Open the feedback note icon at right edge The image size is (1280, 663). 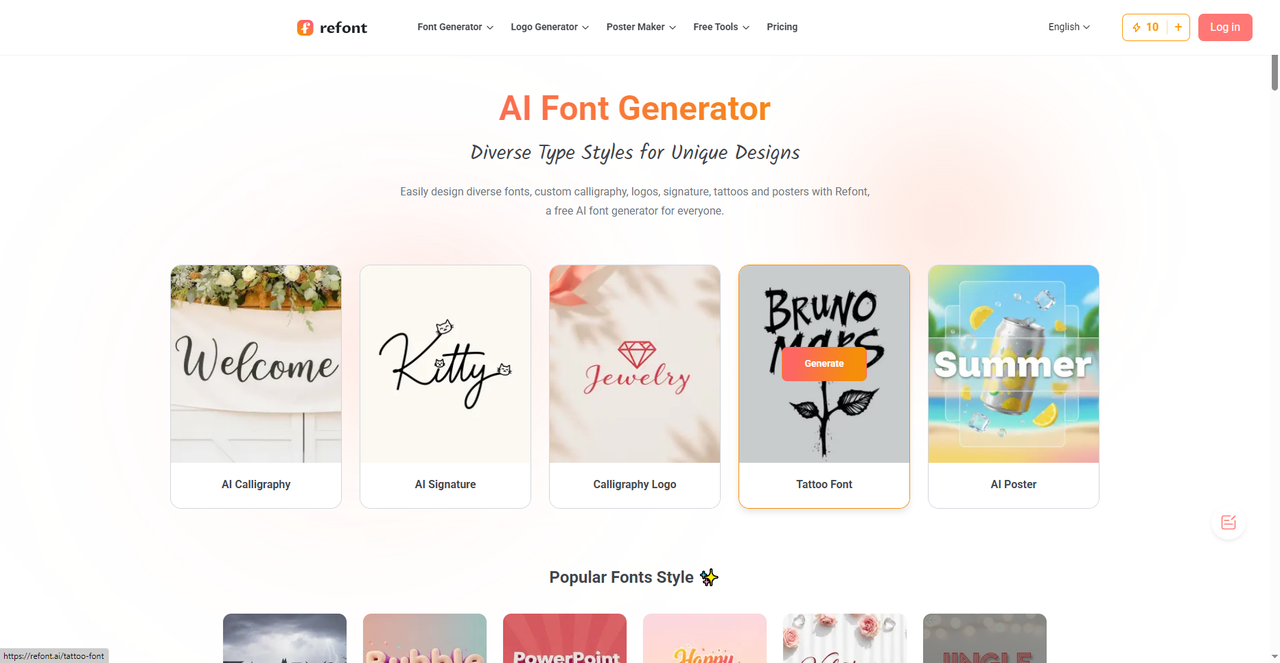coord(1228,522)
